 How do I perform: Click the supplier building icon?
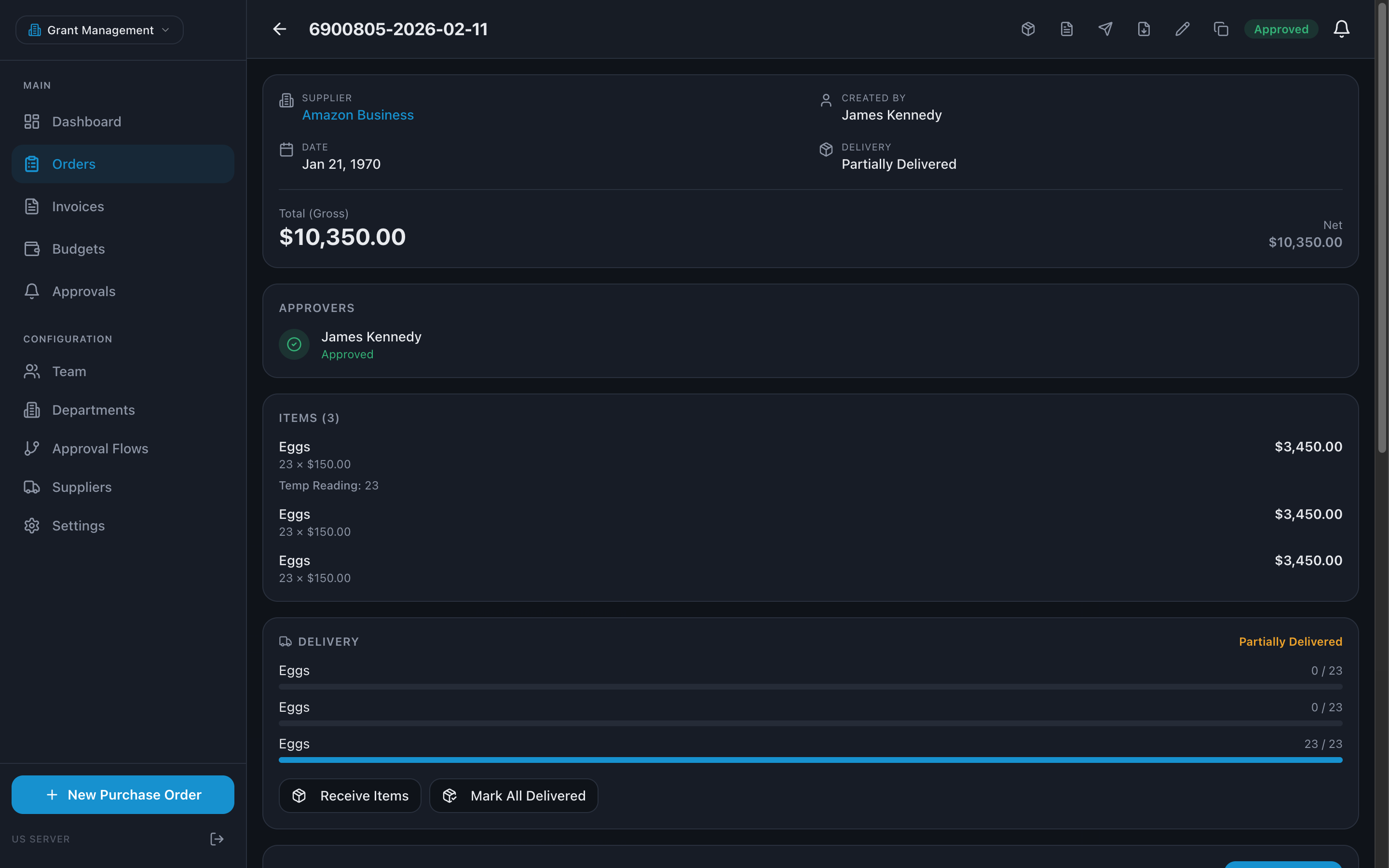(286, 100)
